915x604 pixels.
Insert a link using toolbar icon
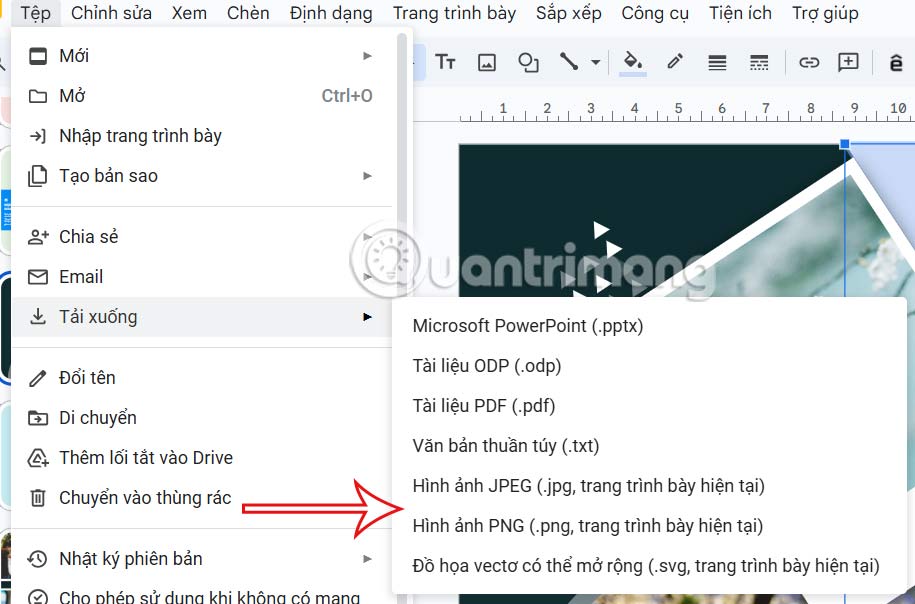(x=809, y=62)
